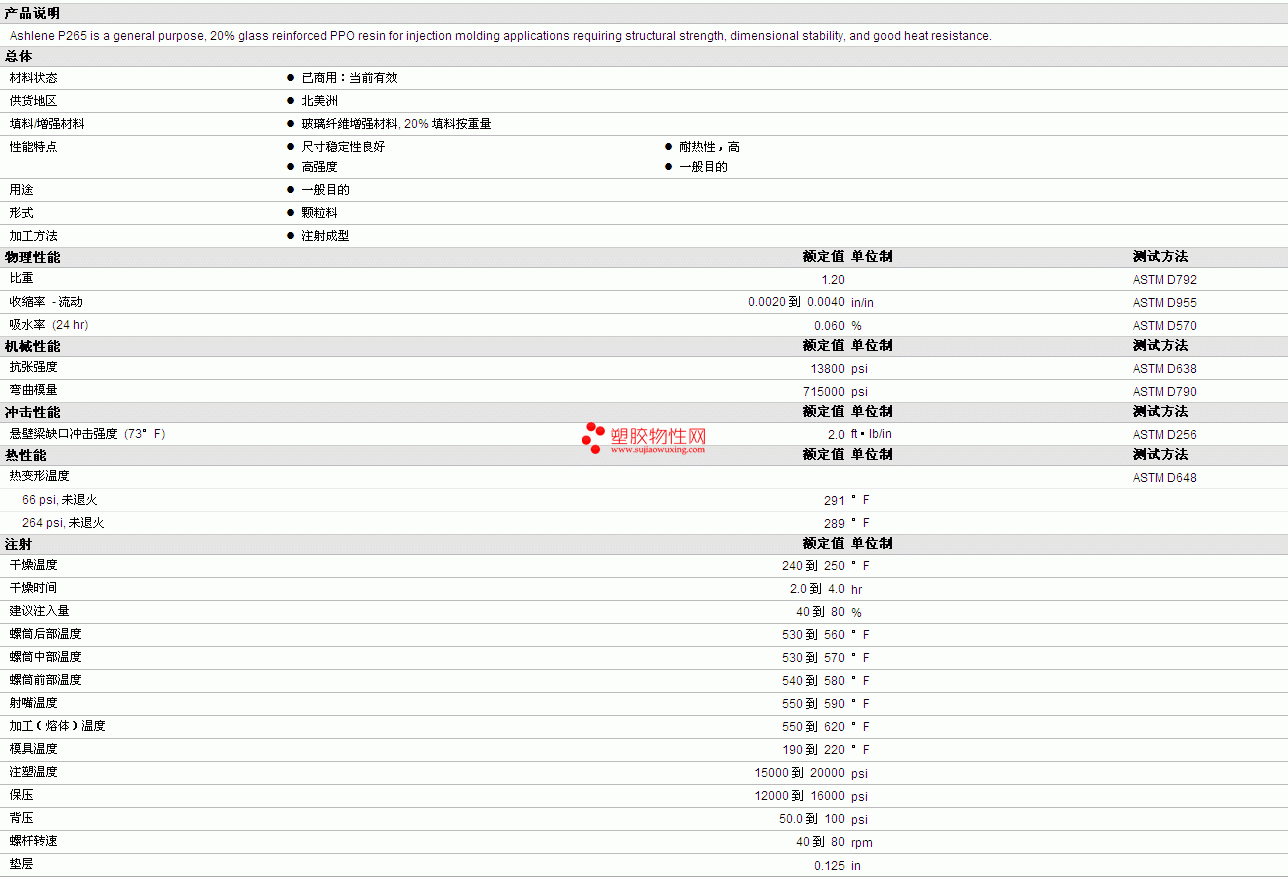Select the "ASTM D638" test method

click(x=1164, y=369)
